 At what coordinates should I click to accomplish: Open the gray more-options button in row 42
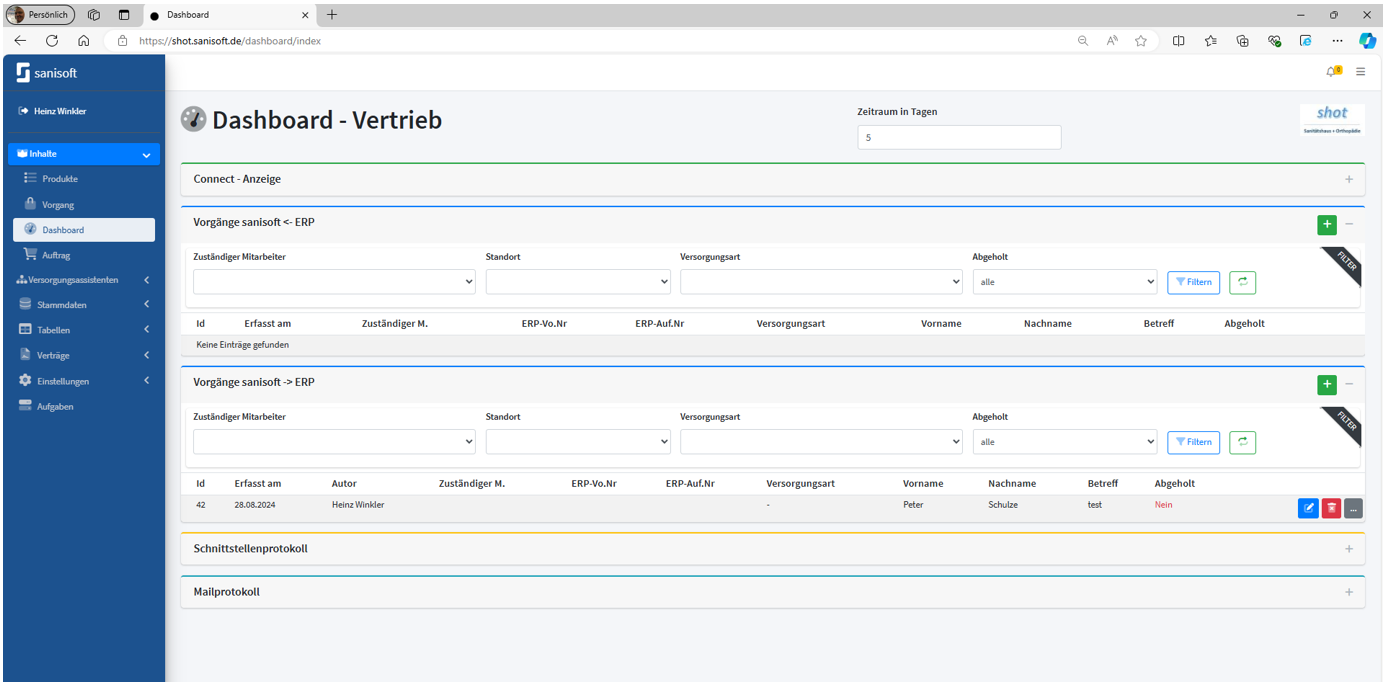pos(1353,508)
